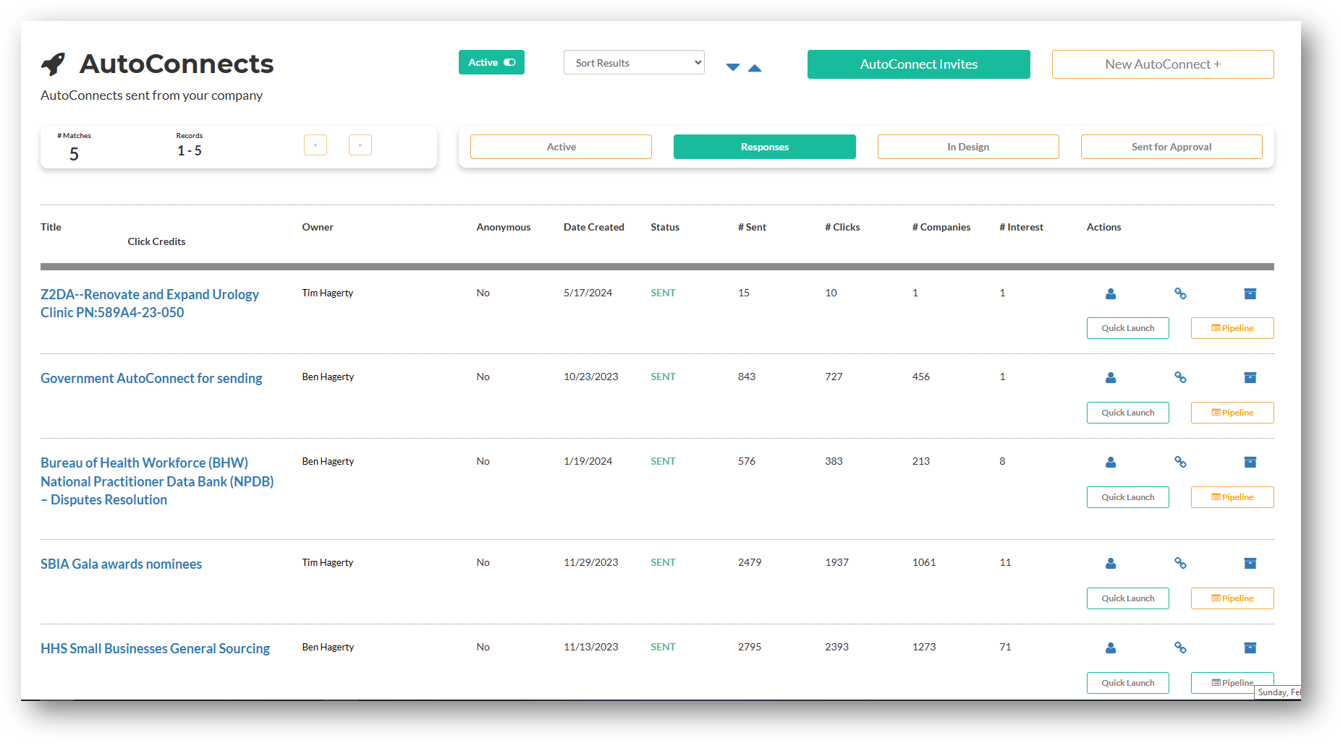Viewport: 1343px width, 743px height.
Task: Go to next records page arrow
Action: (360, 145)
